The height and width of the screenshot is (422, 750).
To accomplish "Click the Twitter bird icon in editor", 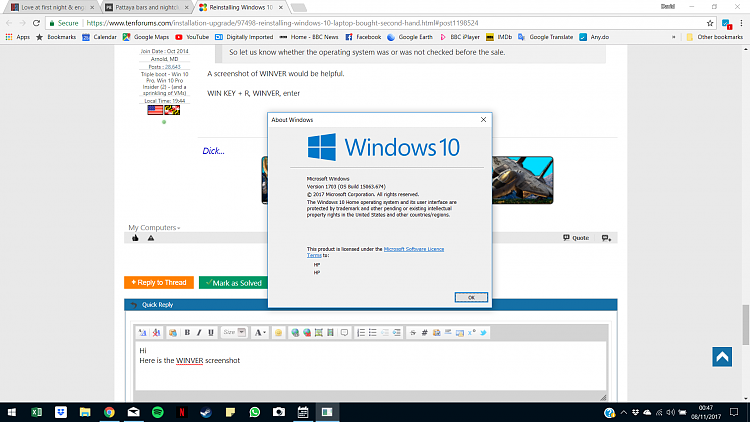I will click(483, 333).
